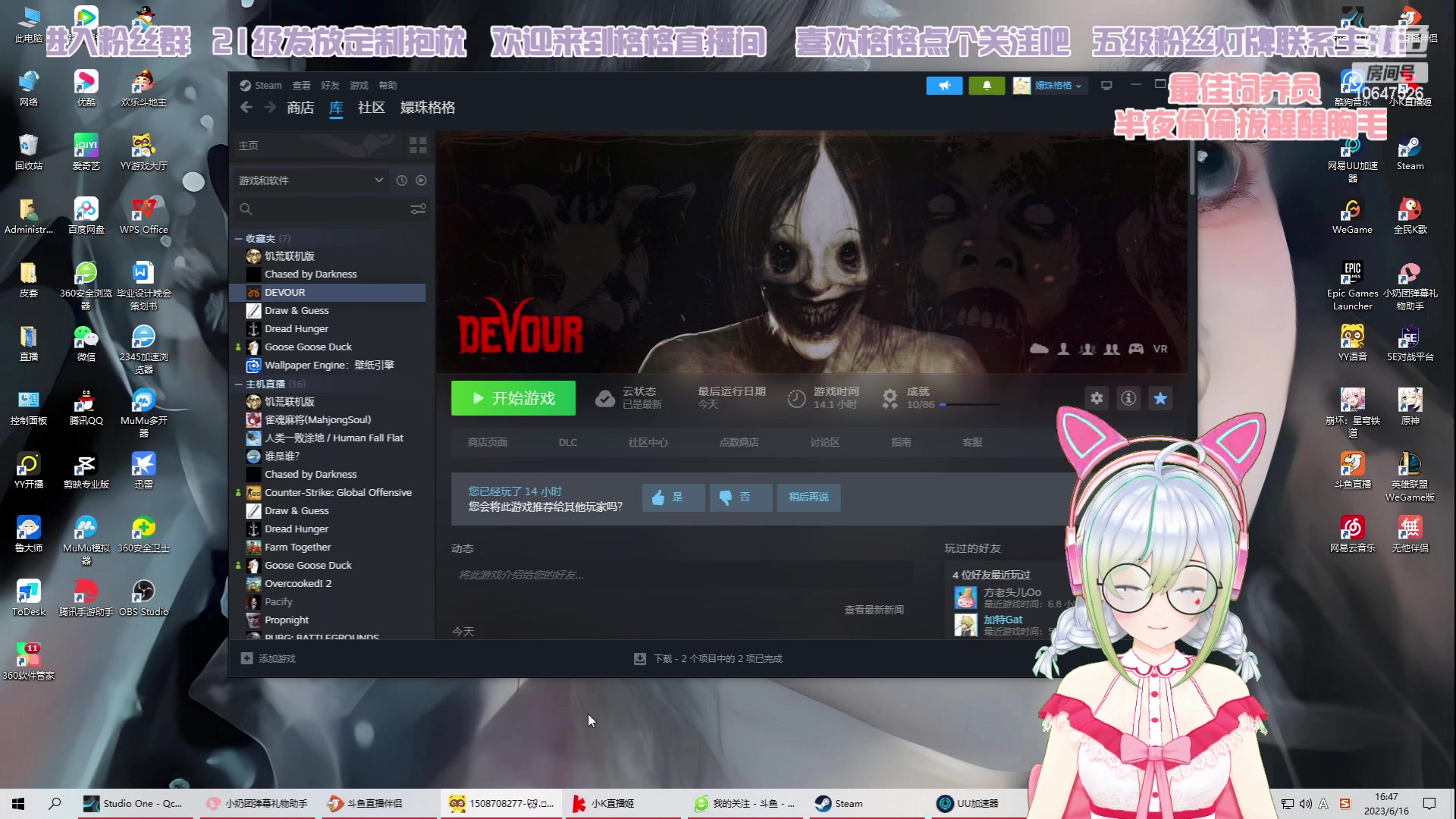Screen dimensions: 1456x819
Task: Open the downloads status icon
Action: coord(640,658)
